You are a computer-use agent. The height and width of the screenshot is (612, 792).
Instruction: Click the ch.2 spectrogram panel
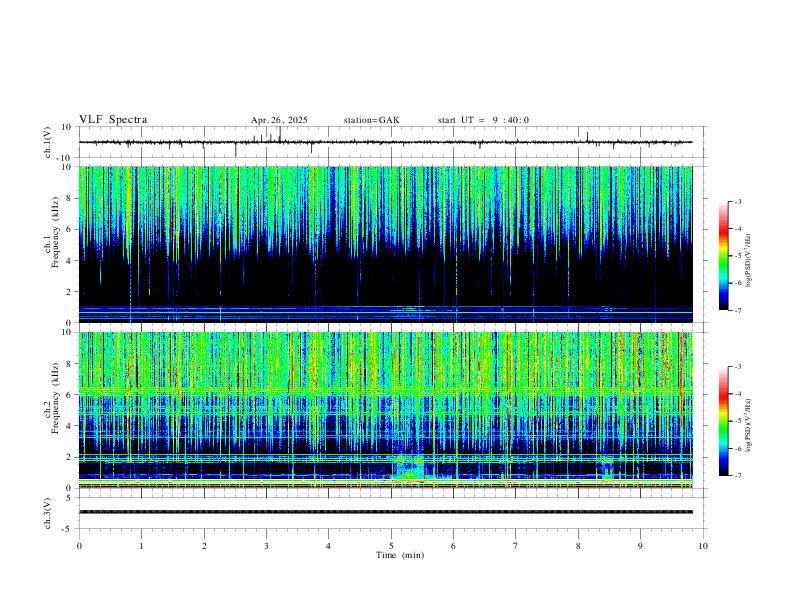[x=385, y=410]
